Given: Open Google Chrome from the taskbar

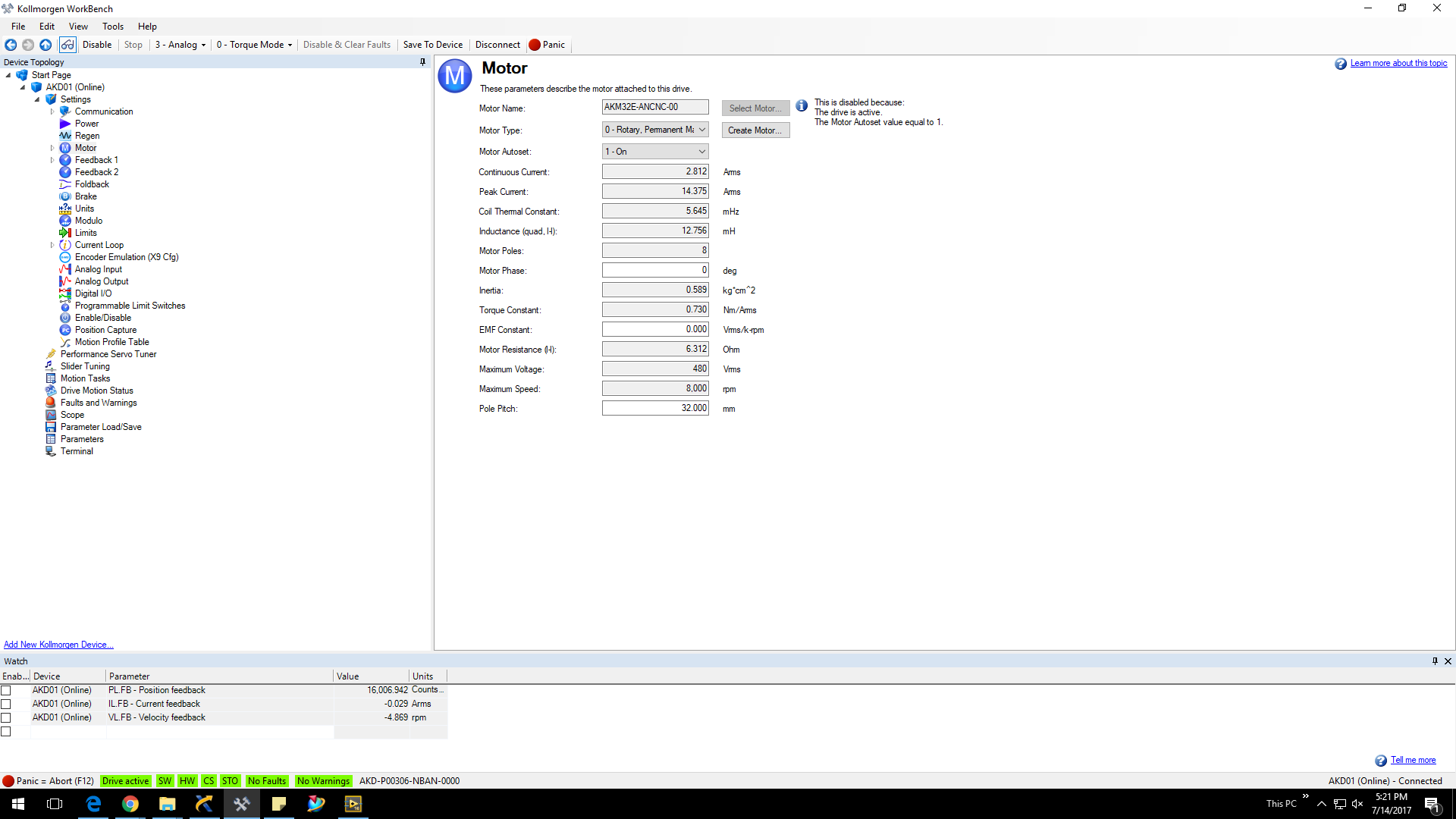Looking at the screenshot, I should click(130, 804).
